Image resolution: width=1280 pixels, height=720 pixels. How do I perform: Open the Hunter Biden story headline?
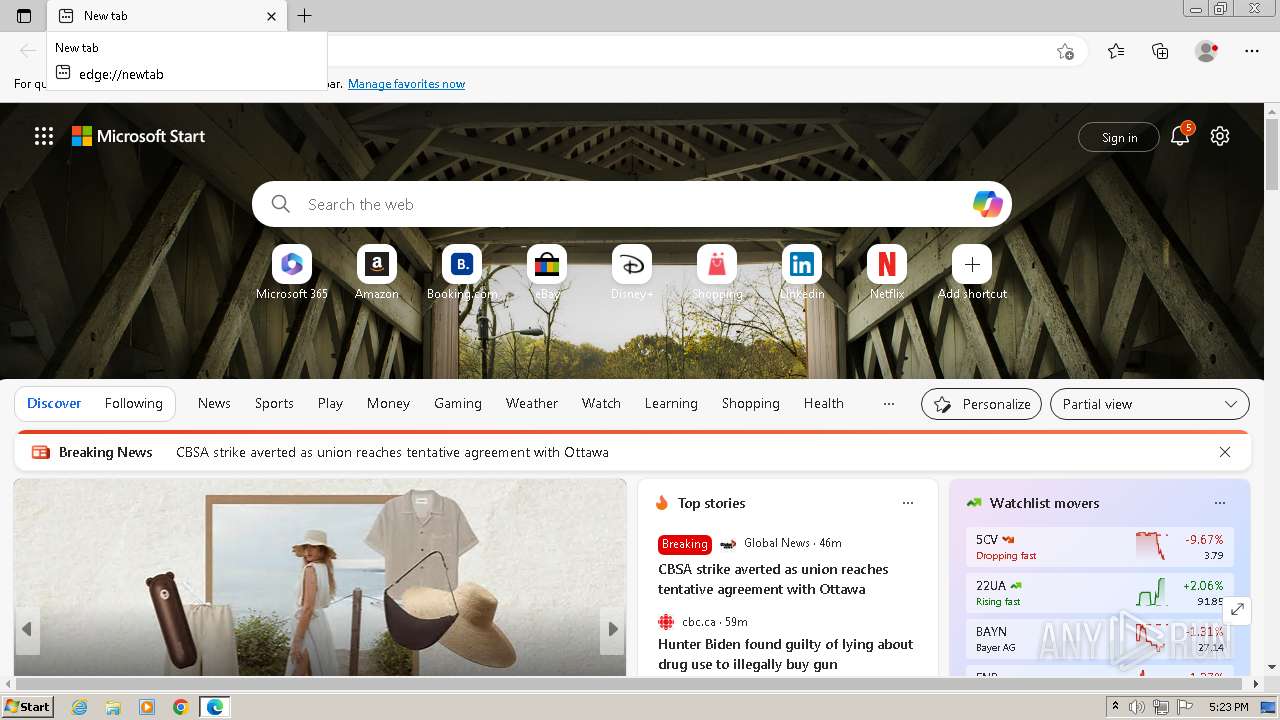point(786,654)
